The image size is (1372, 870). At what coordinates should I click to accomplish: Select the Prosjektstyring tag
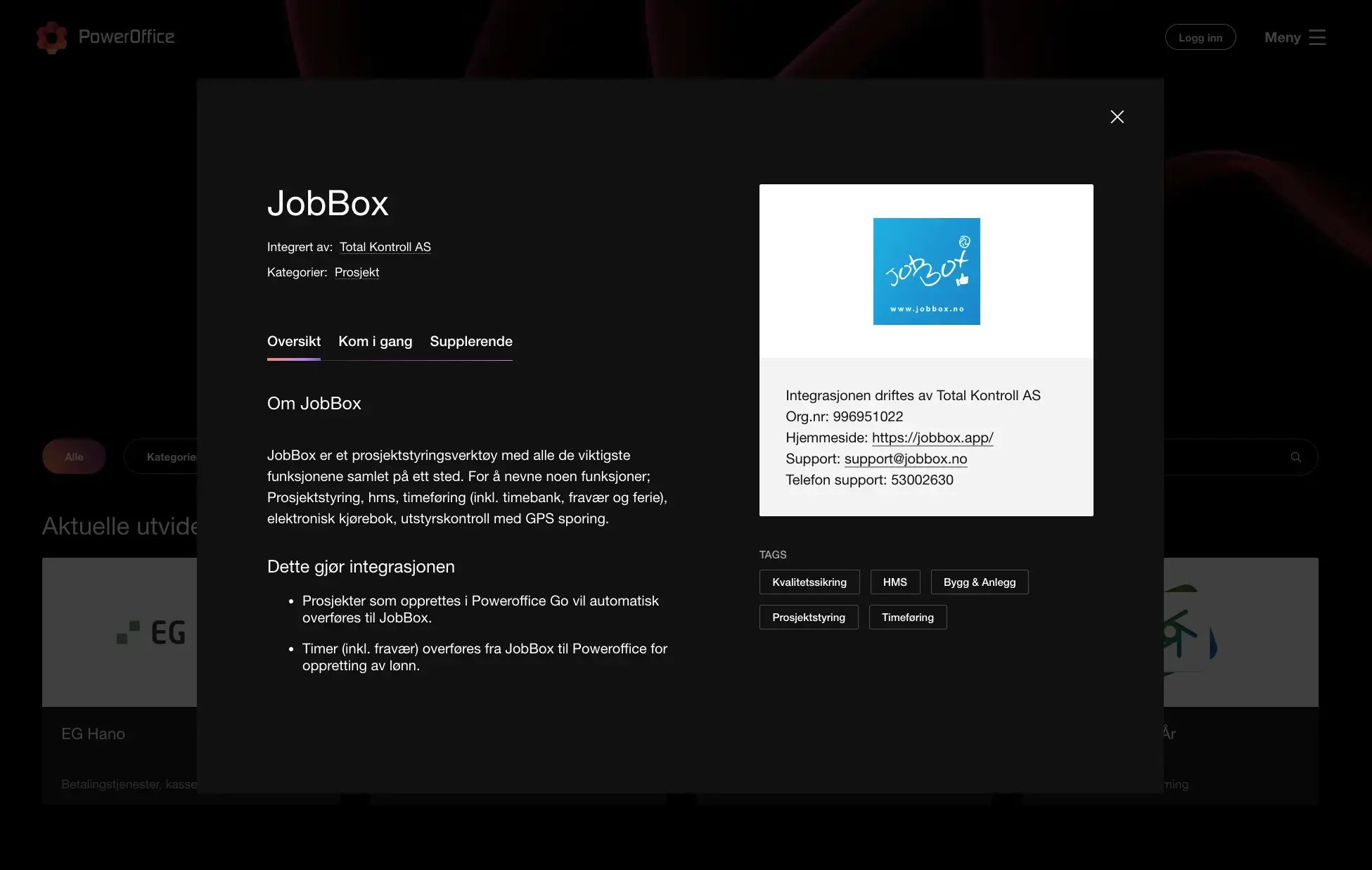[809, 618]
